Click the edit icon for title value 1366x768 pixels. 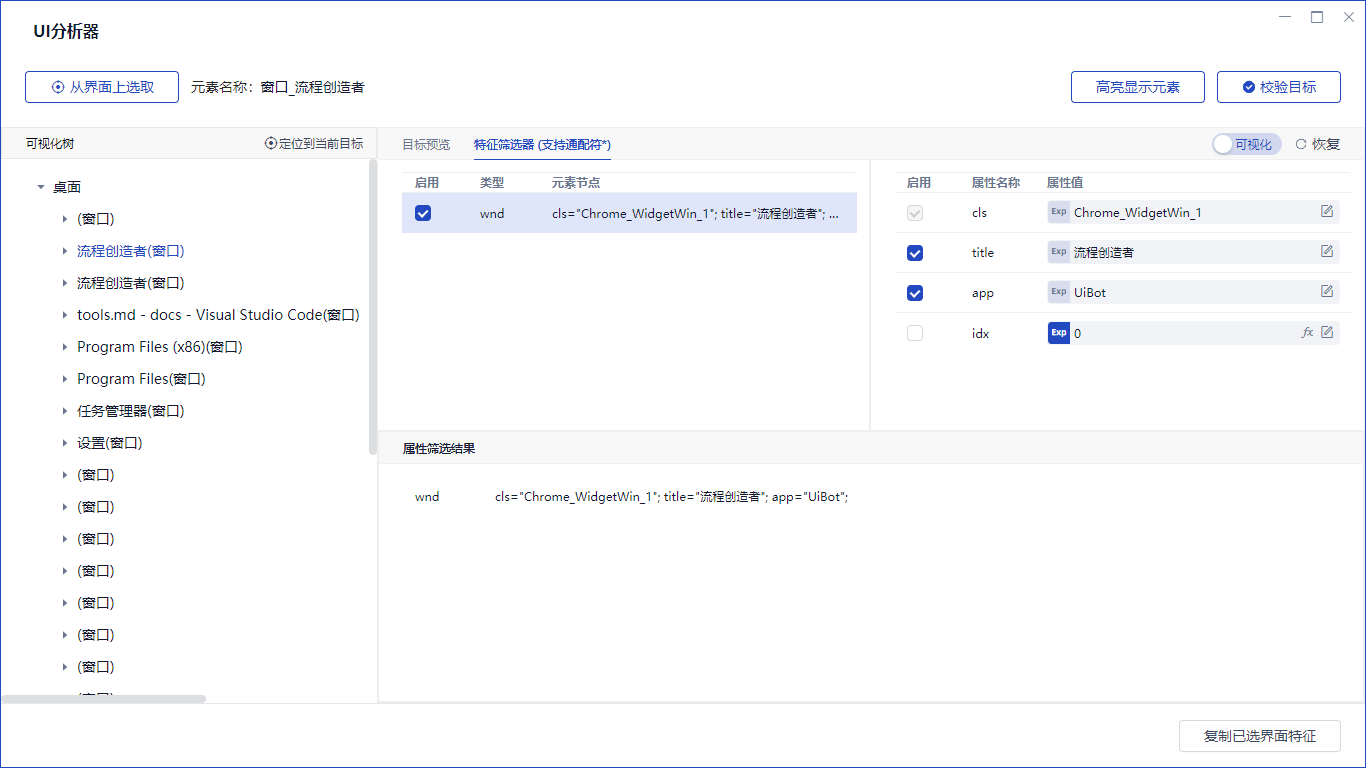click(1327, 252)
